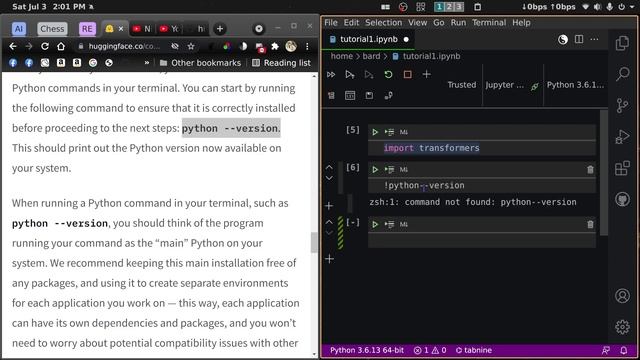Select Python 3.6.13 64-bit interpreter in status bar
The image size is (640, 360).
pos(367,350)
